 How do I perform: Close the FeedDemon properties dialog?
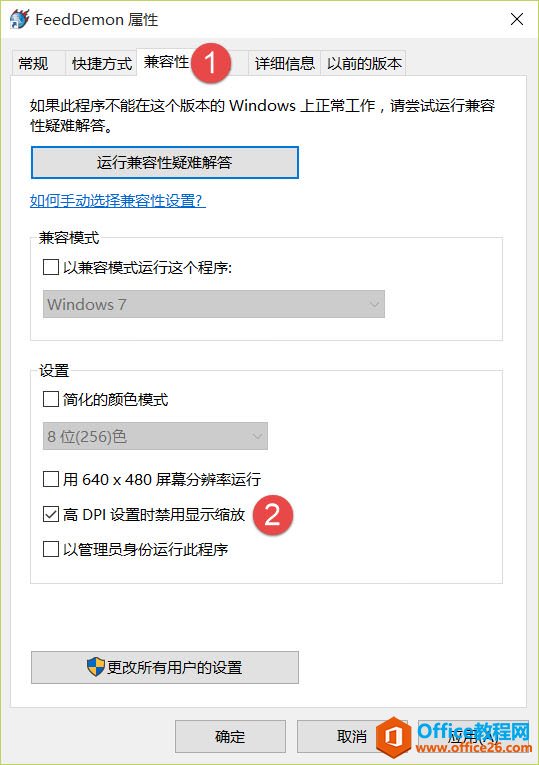[517, 19]
